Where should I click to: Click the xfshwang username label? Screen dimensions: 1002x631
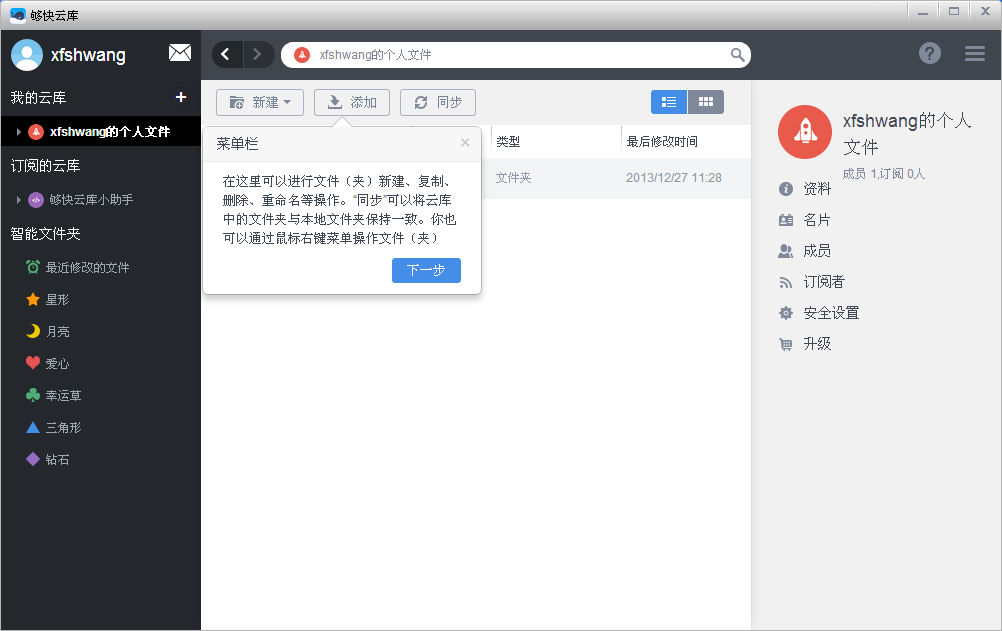[x=88, y=55]
